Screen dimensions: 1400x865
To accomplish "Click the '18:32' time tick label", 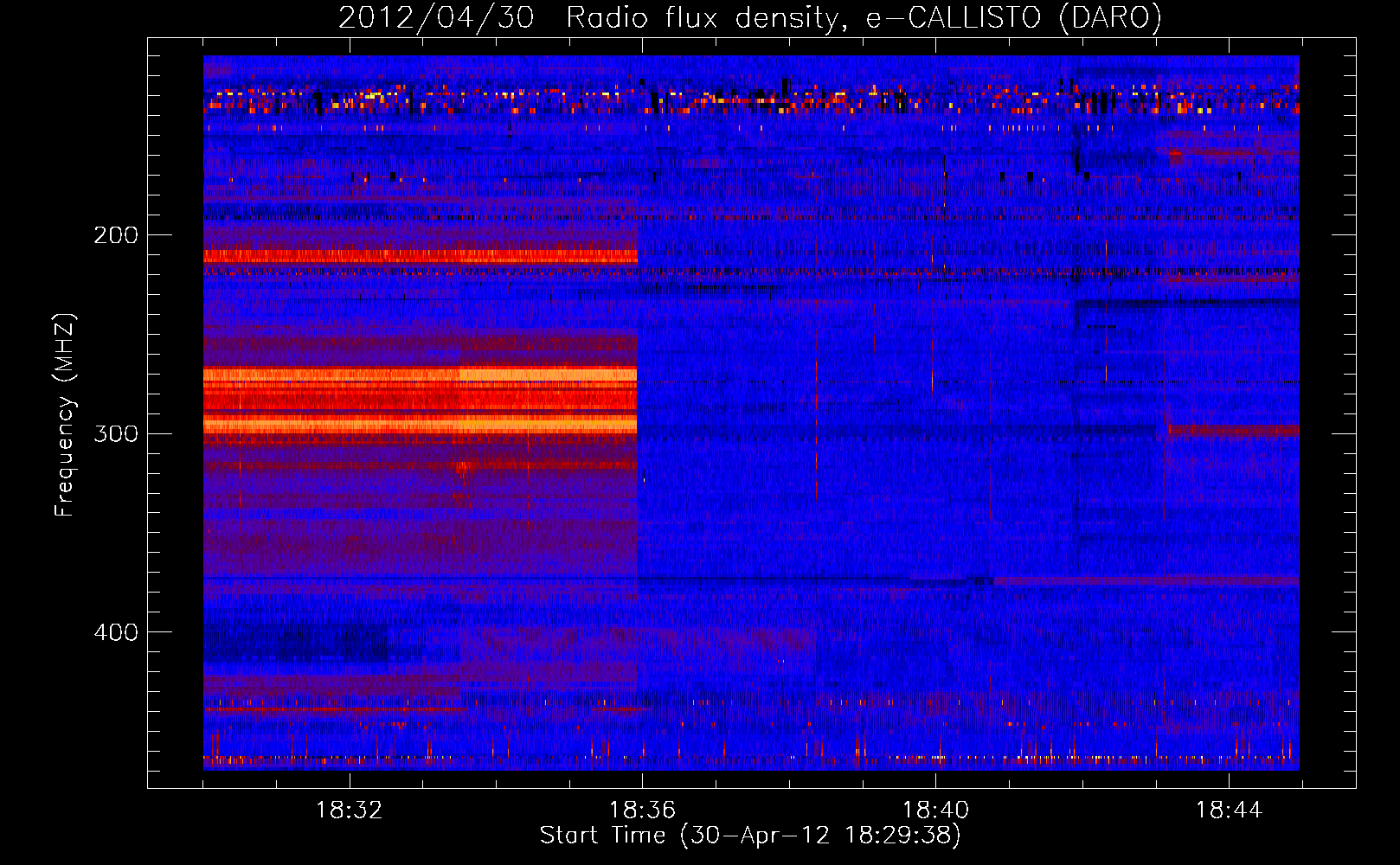I will 349,811.
